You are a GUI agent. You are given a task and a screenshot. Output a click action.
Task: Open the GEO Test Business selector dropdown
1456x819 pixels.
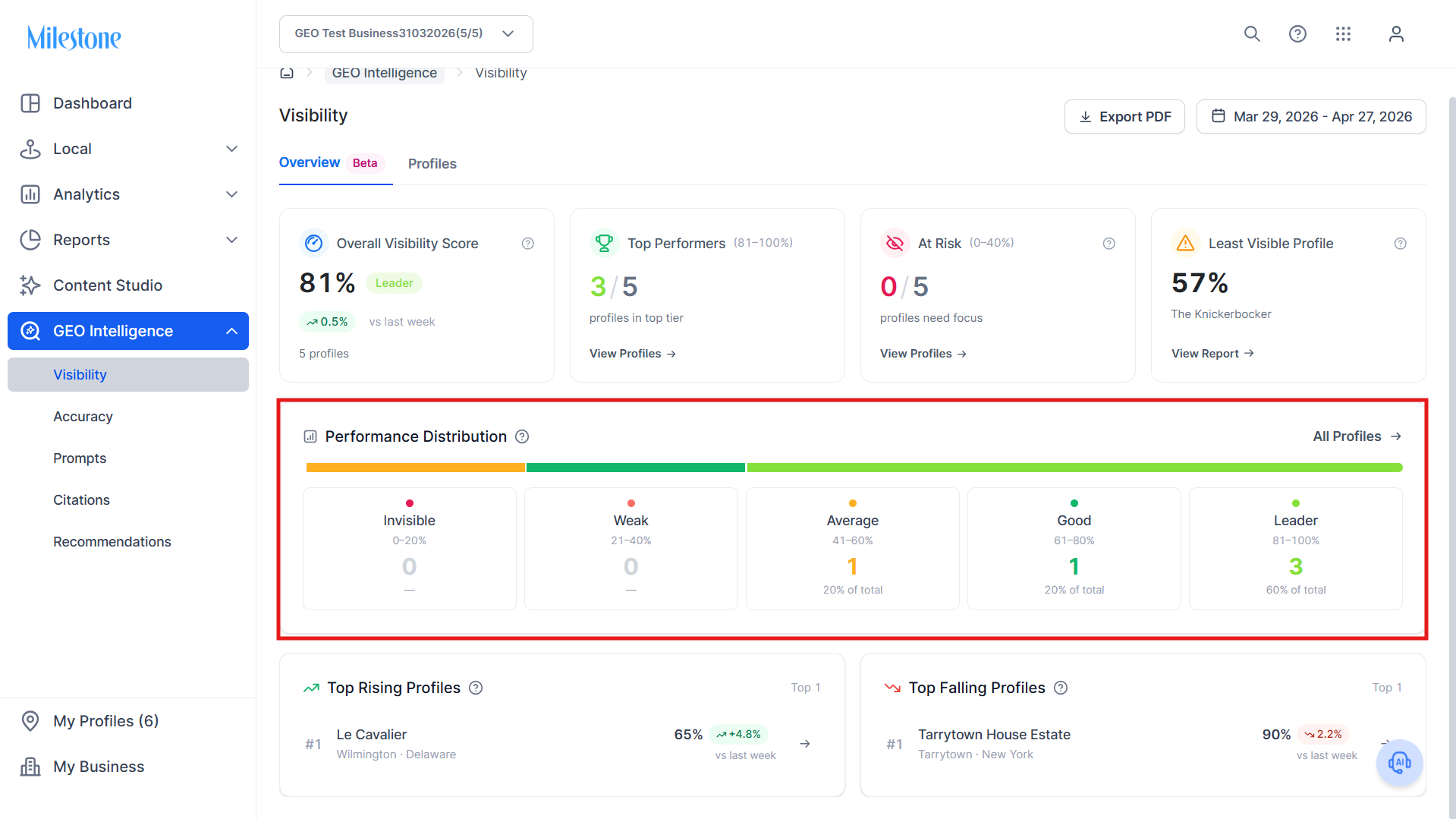click(406, 34)
